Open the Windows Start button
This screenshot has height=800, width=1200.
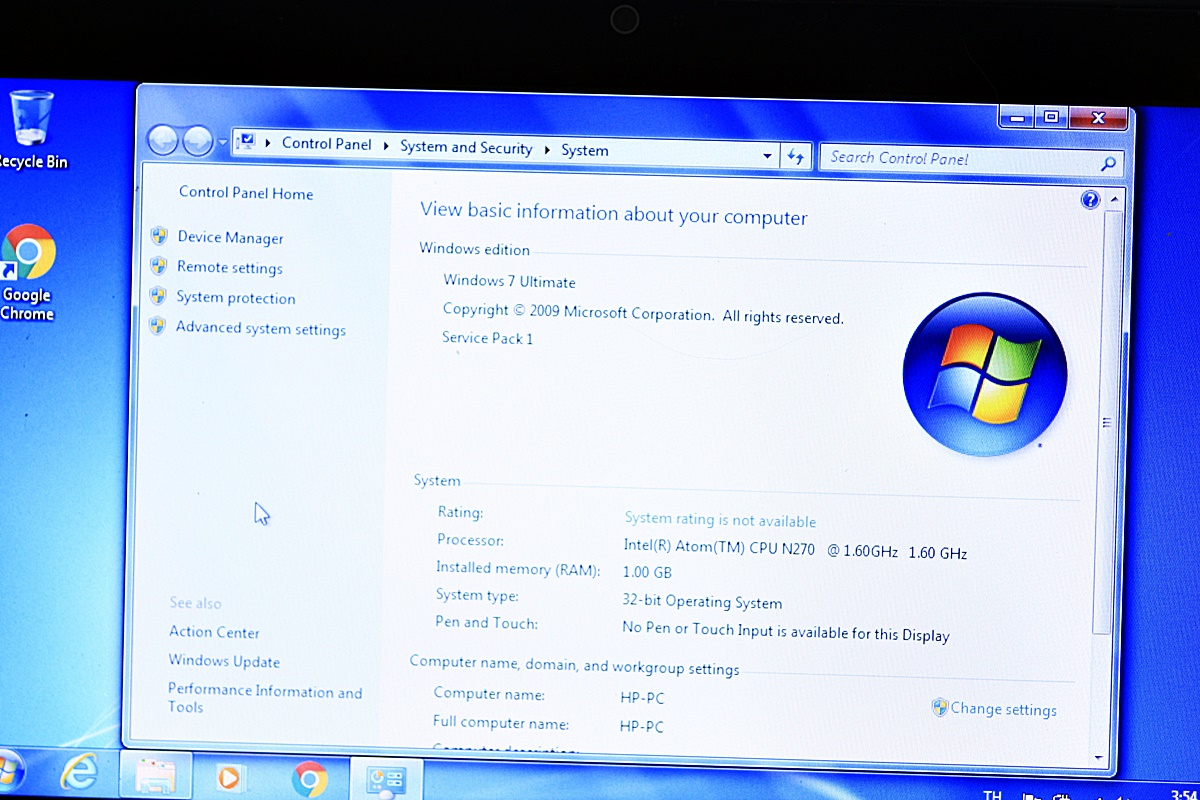click(x=8, y=770)
